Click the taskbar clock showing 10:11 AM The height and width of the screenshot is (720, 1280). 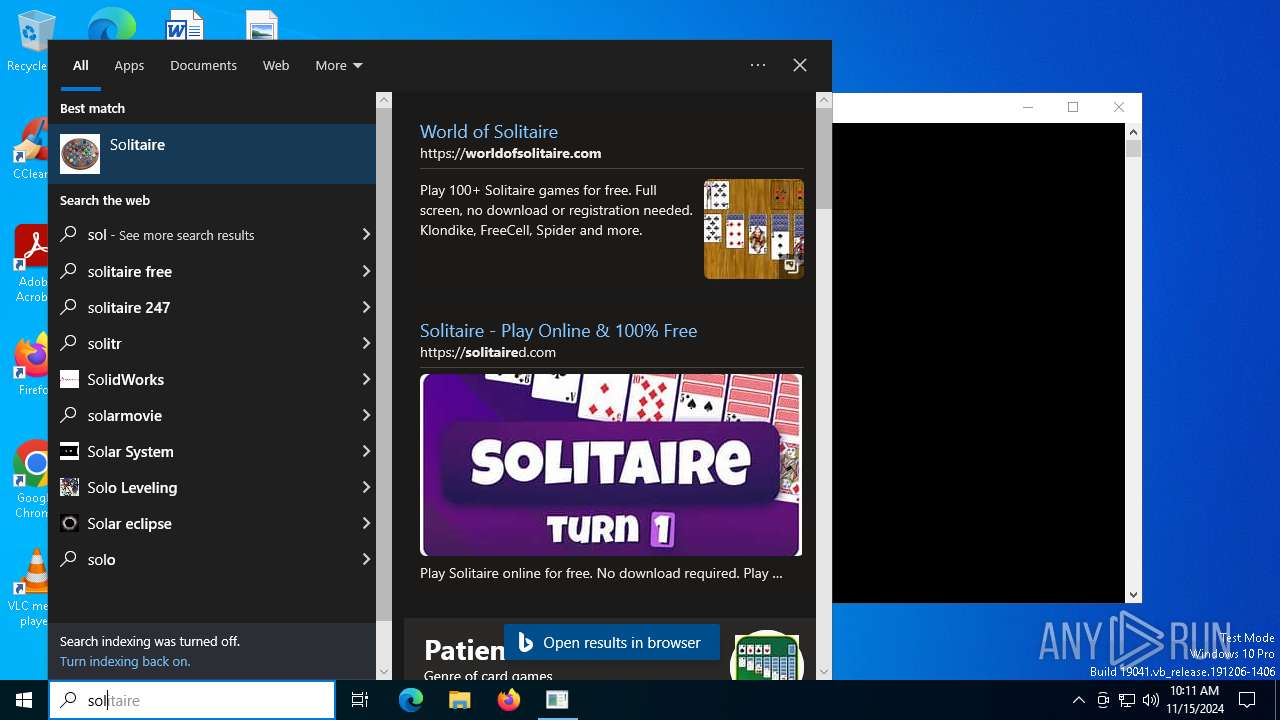click(x=1194, y=700)
